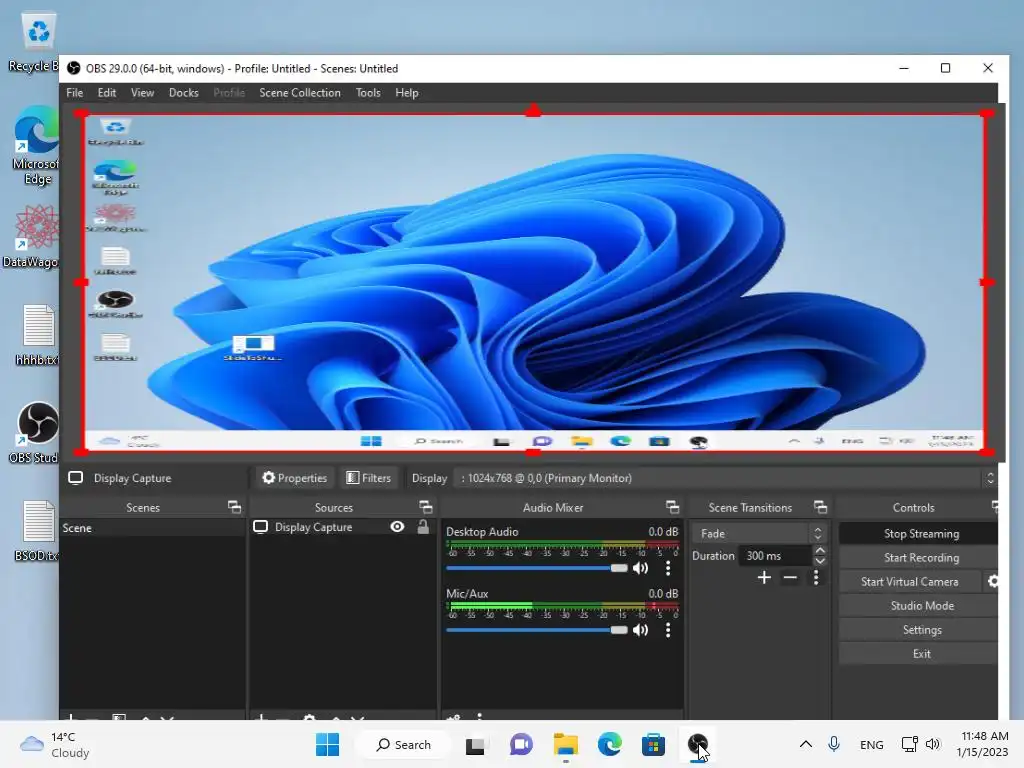
Task: Open Search on the taskbar
Action: 404,744
